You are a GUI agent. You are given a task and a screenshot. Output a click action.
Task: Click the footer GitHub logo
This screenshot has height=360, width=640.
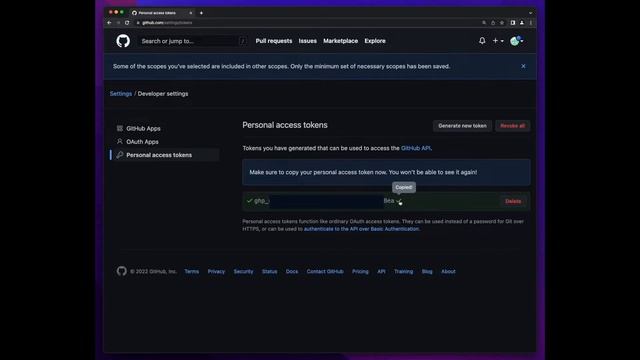coord(122,271)
